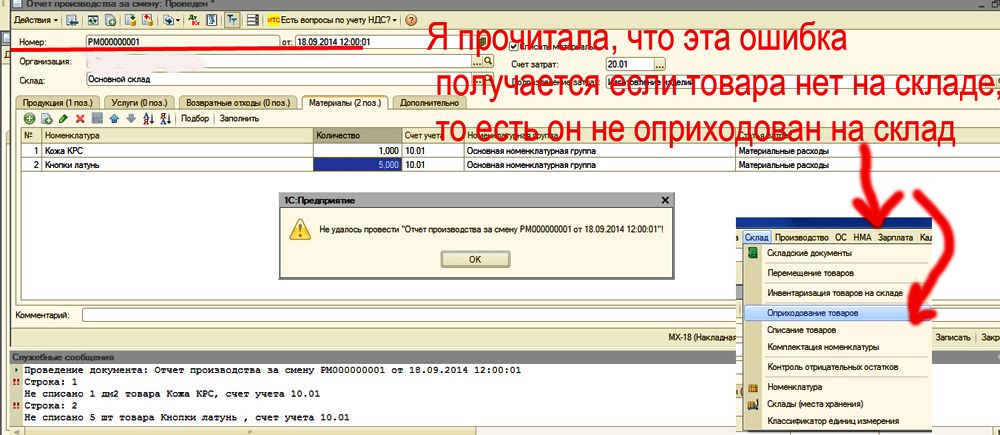Click the magnifier icon of Организация field
The height and width of the screenshot is (435, 1000).
(488, 61)
